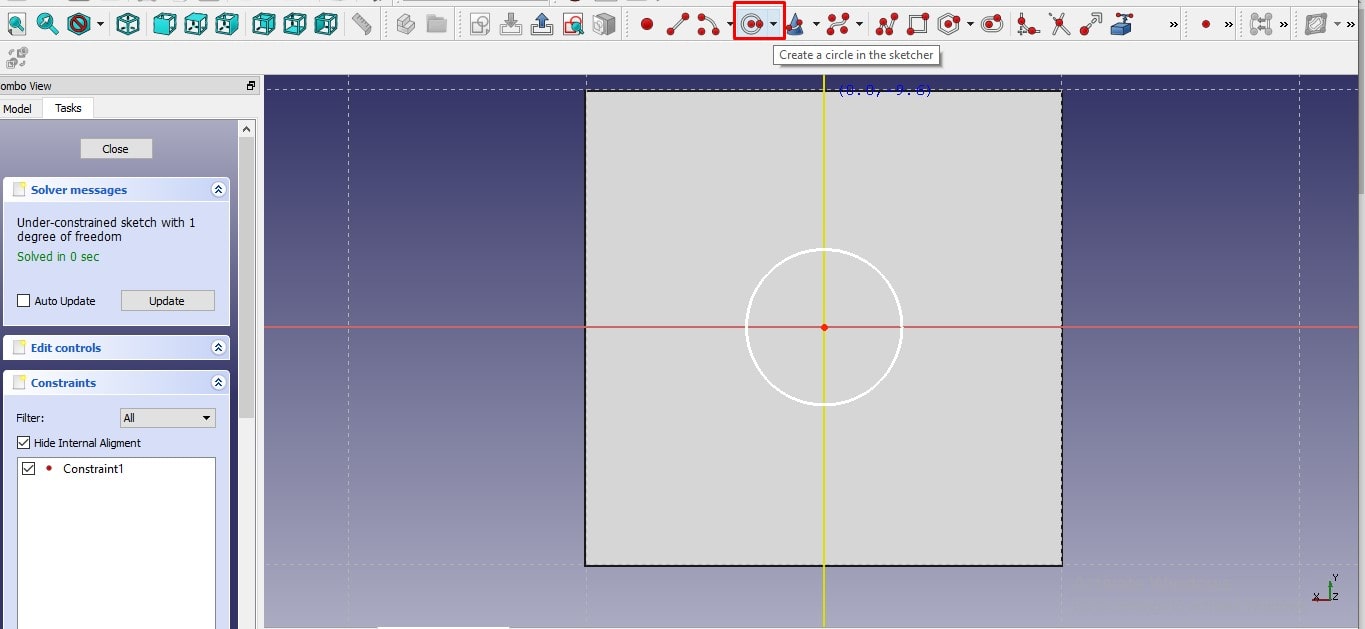This screenshot has height=629, width=1365.
Task: Switch to the bottom view cube
Action: pos(295,23)
